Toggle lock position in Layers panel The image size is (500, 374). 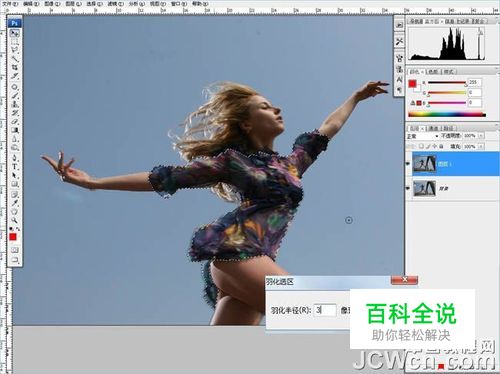coord(435,146)
